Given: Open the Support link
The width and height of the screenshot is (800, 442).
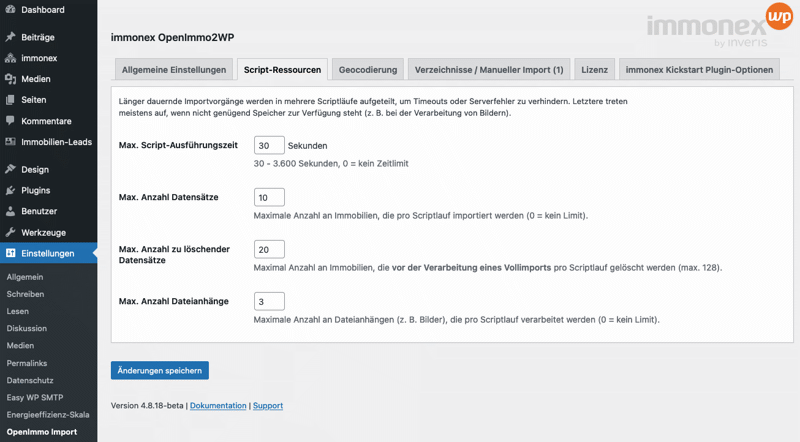Looking at the screenshot, I should 268,405.
